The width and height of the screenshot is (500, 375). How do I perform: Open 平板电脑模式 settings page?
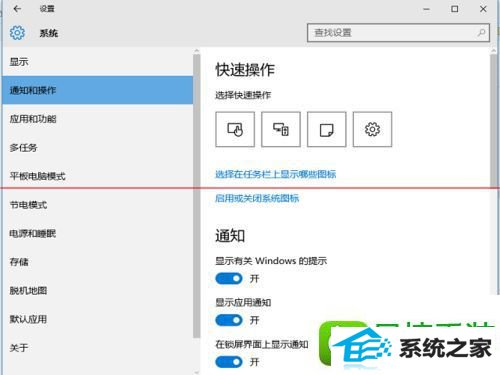(97, 176)
